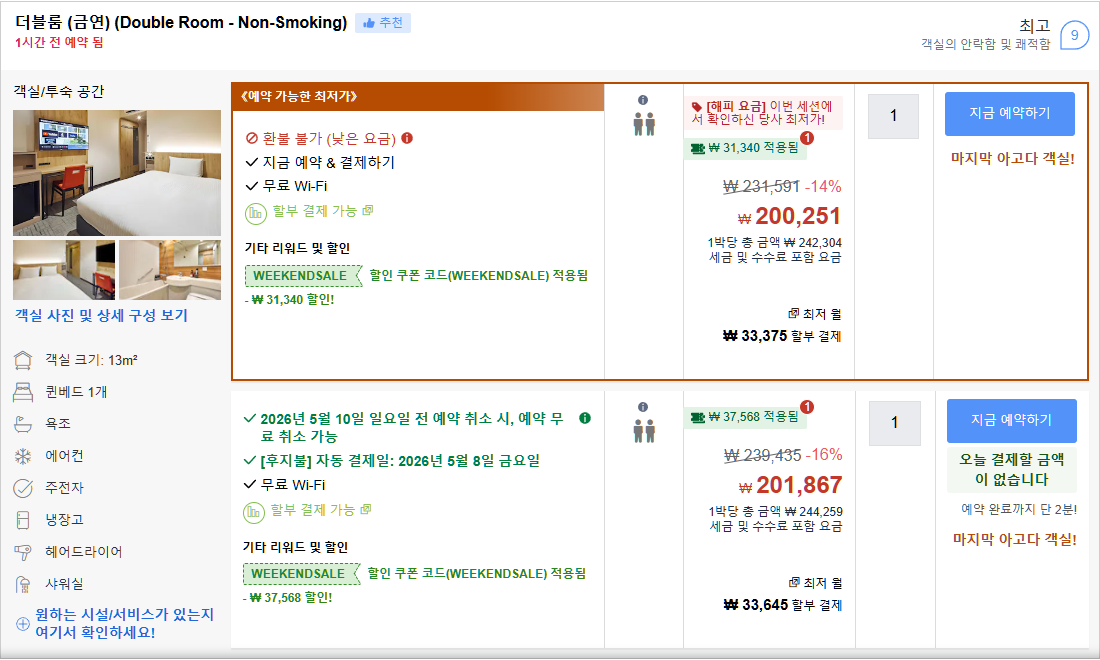Click the crossed-out ₩ 231,591 price
The image size is (1100, 660).
click(x=761, y=187)
